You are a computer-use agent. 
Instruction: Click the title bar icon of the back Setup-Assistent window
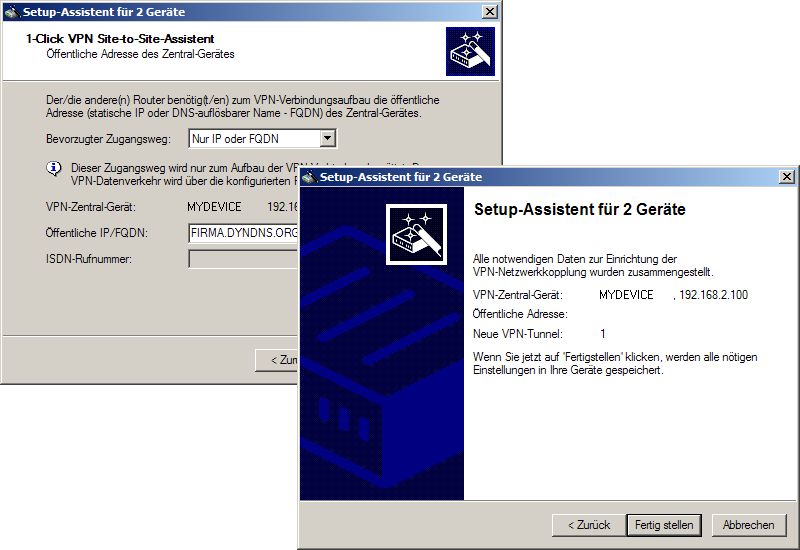pyautogui.click(x=12, y=12)
